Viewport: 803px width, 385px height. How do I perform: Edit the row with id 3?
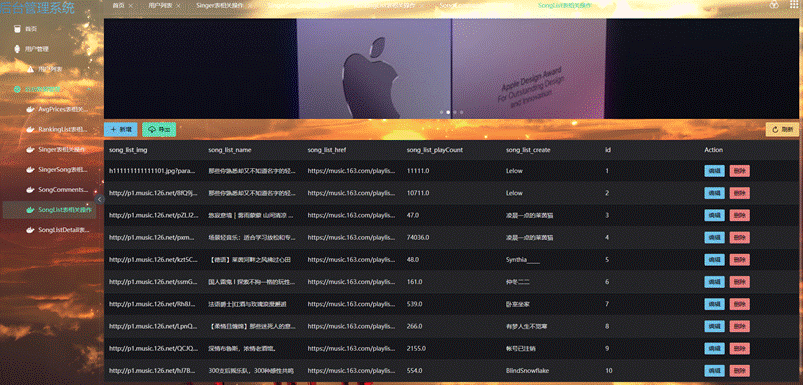[714, 216]
